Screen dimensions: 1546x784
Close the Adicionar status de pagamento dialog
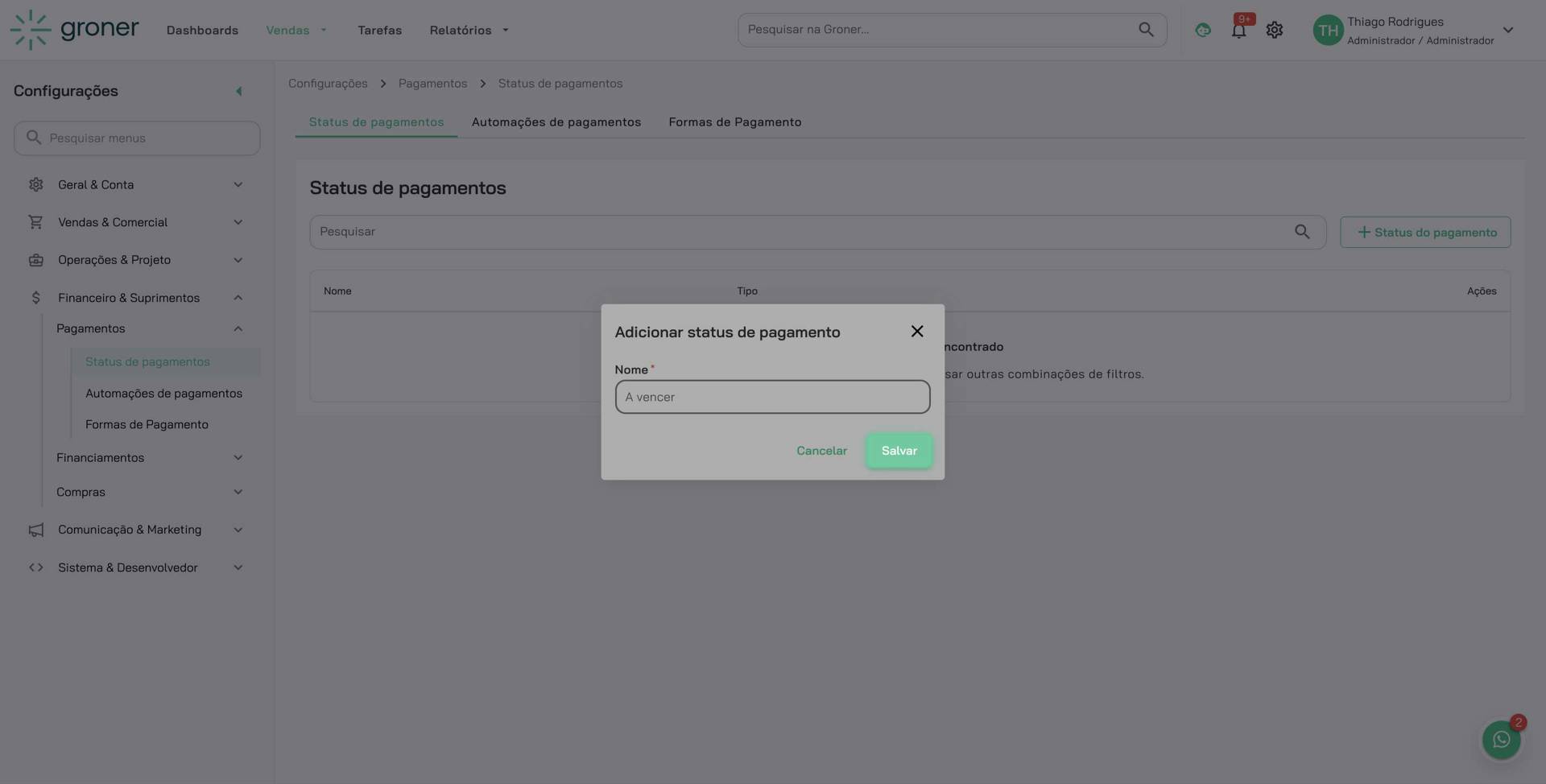click(916, 332)
